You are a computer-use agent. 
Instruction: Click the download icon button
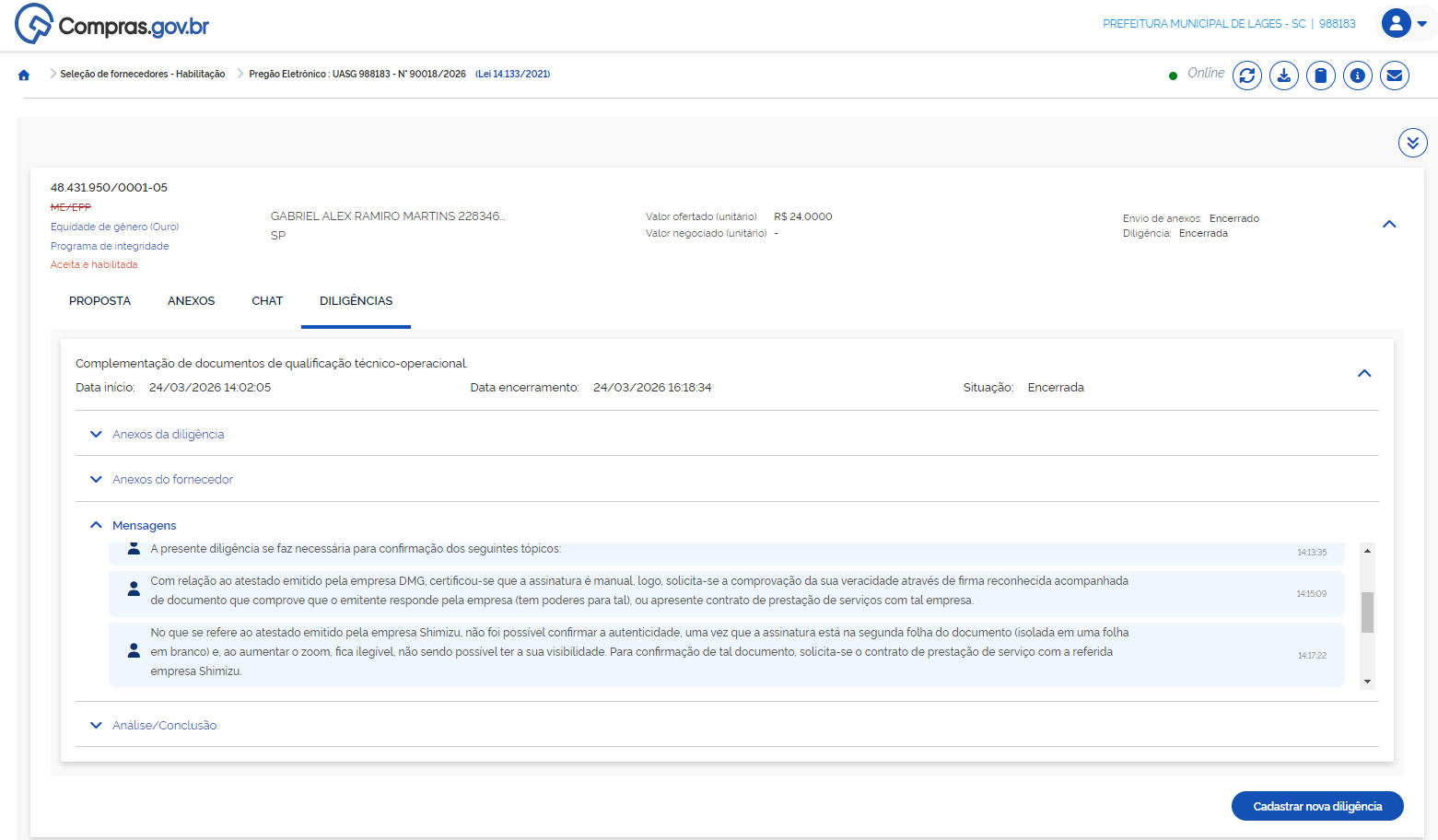click(1284, 76)
